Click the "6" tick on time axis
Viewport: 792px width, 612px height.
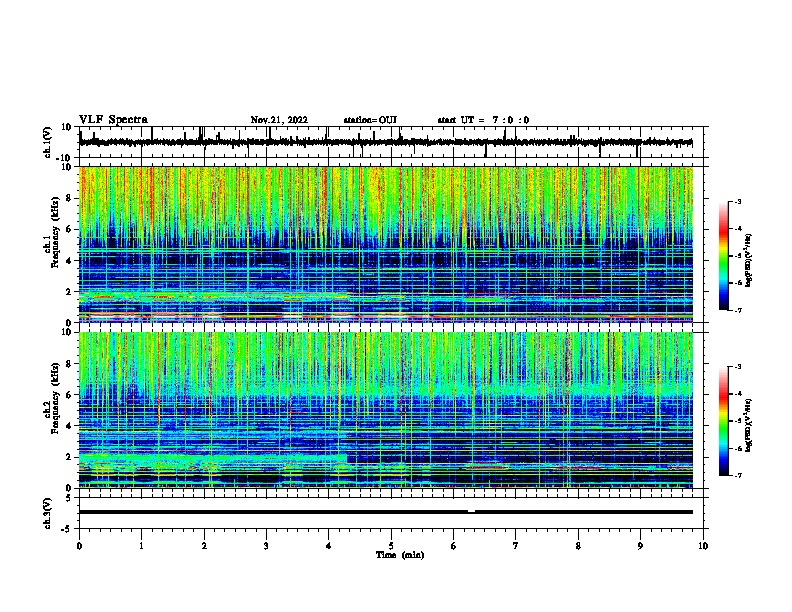pos(454,546)
